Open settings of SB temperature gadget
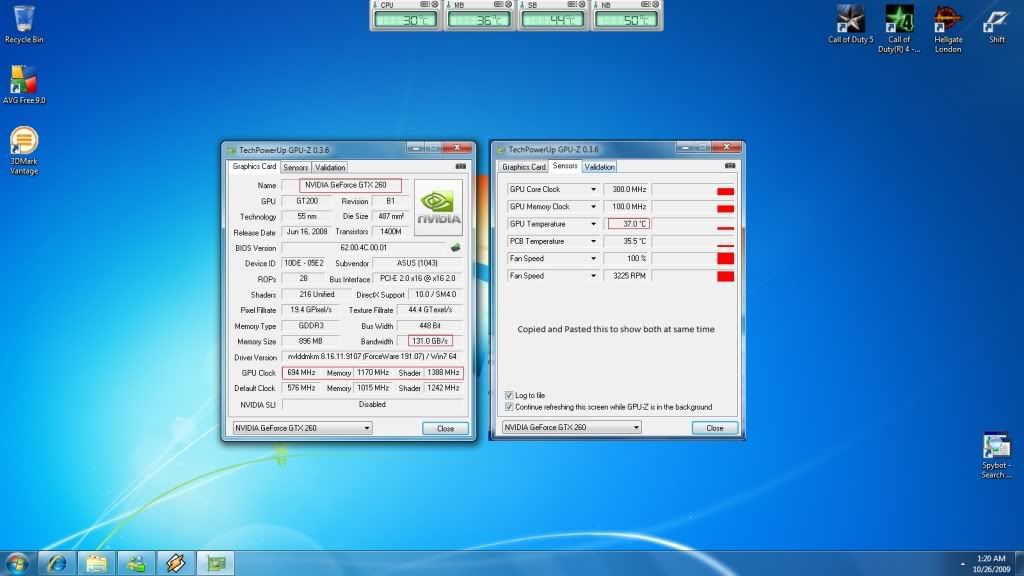Viewport: 1024px width, 576px height. click(572, 5)
